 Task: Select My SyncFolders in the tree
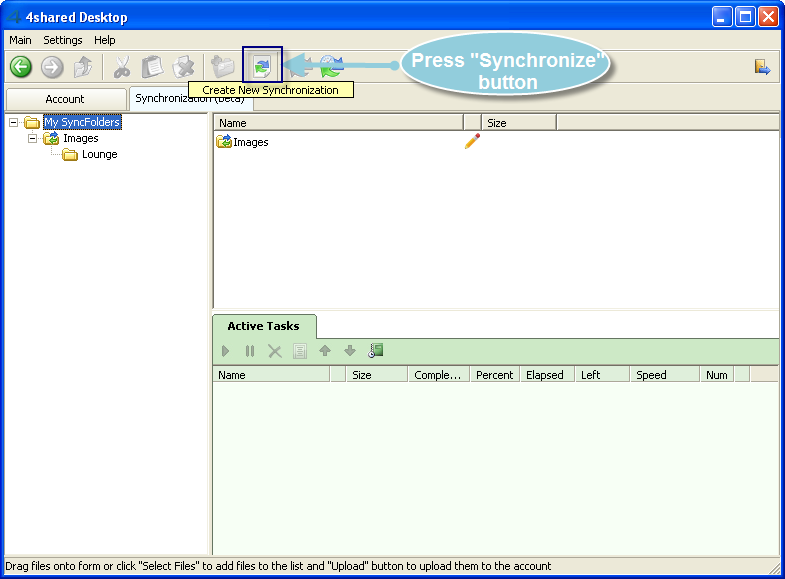tap(82, 122)
